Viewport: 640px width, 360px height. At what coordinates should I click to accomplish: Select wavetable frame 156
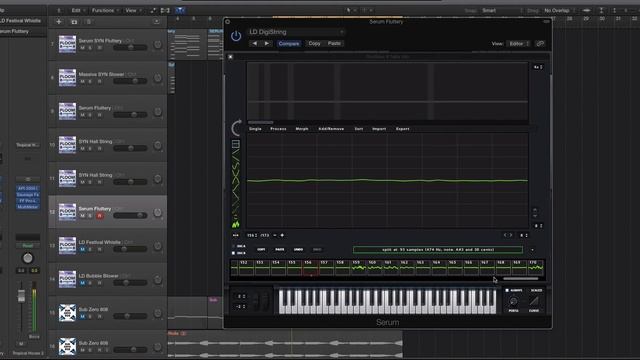[310, 268]
